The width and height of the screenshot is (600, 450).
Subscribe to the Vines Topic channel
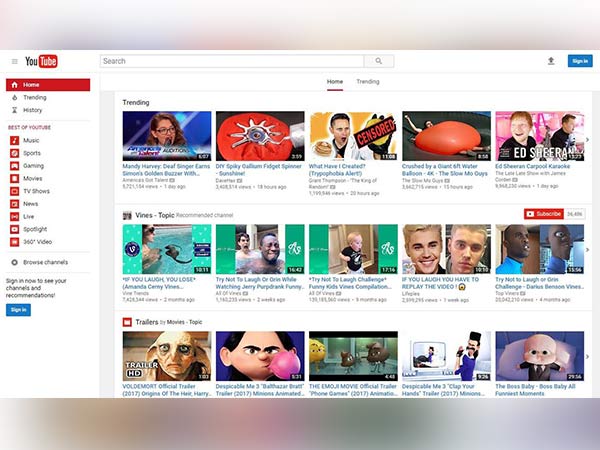[x=544, y=213]
